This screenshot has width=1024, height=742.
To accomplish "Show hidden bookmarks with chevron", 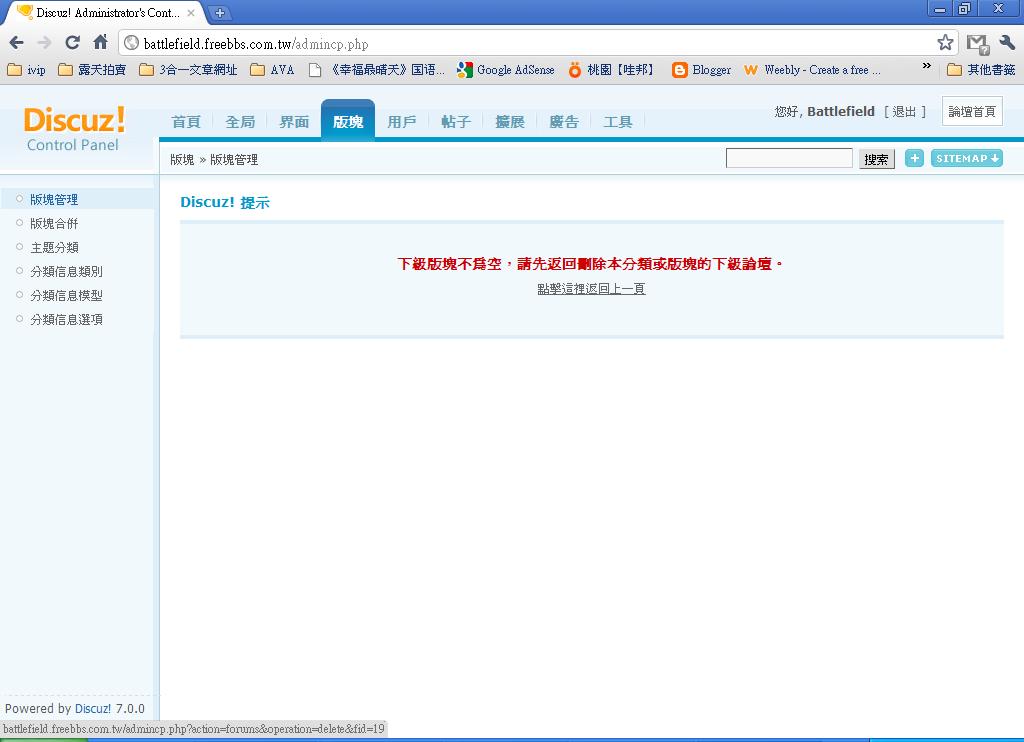I will tap(927, 67).
